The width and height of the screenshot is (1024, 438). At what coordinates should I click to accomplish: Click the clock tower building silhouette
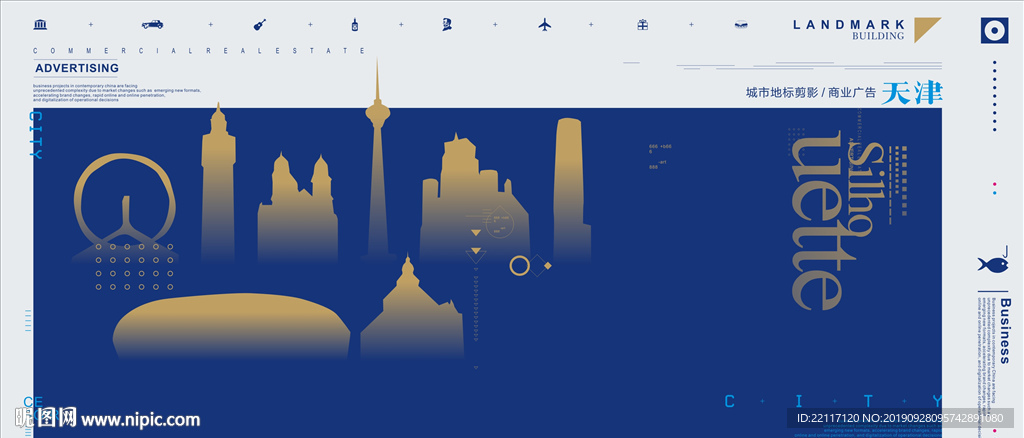[x=218, y=182]
